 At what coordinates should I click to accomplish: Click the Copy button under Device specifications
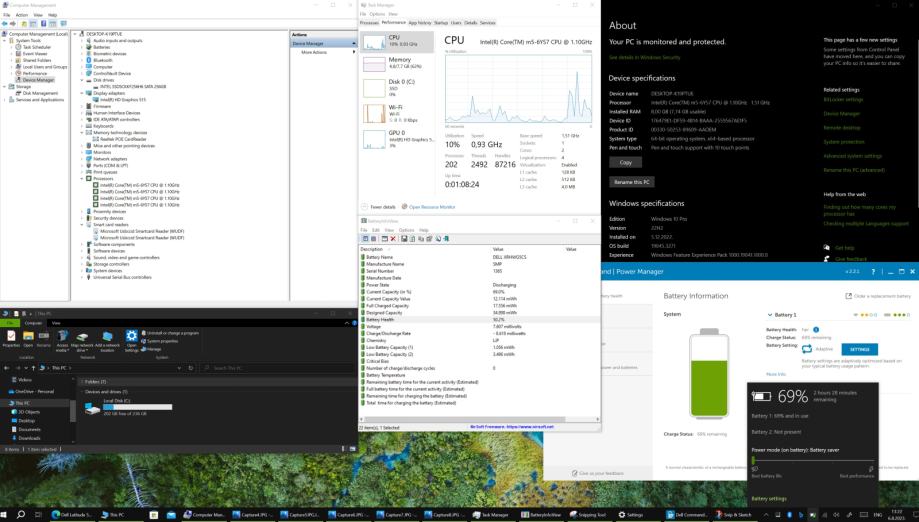tap(625, 162)
